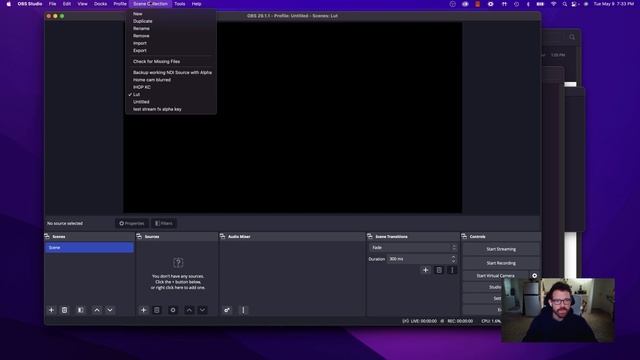Click Start Streaming button
This screenshot has width=640, height=360.
tap(501, 249)
